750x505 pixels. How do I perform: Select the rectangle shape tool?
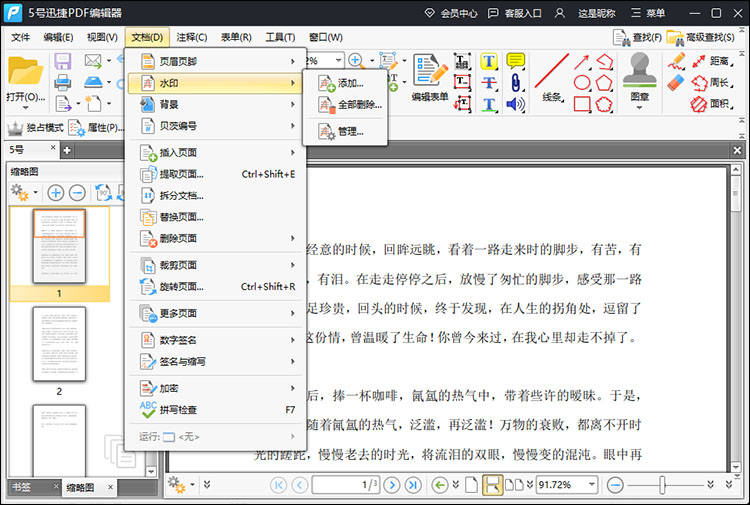pyautogui.click(x=582, y=104)
